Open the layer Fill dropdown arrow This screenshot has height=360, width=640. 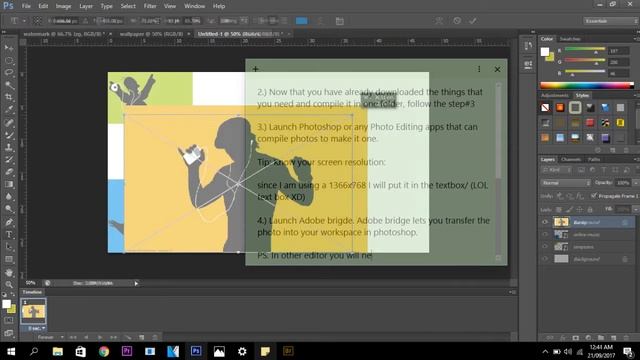point(635,209)
